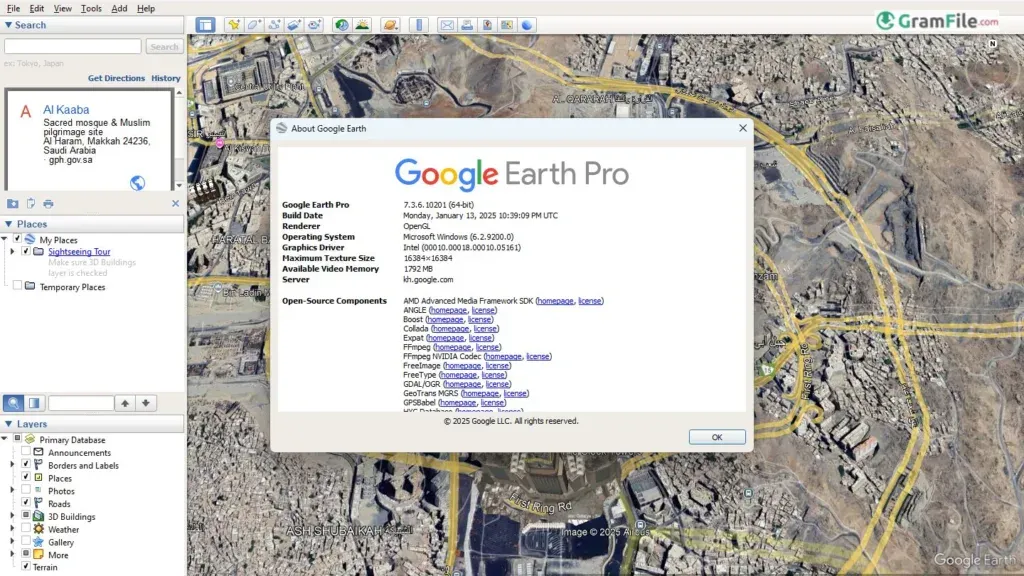Screen dimensions: 1024x576
Task: Expand the Borders and Labels layer
Action: point(12,464)
